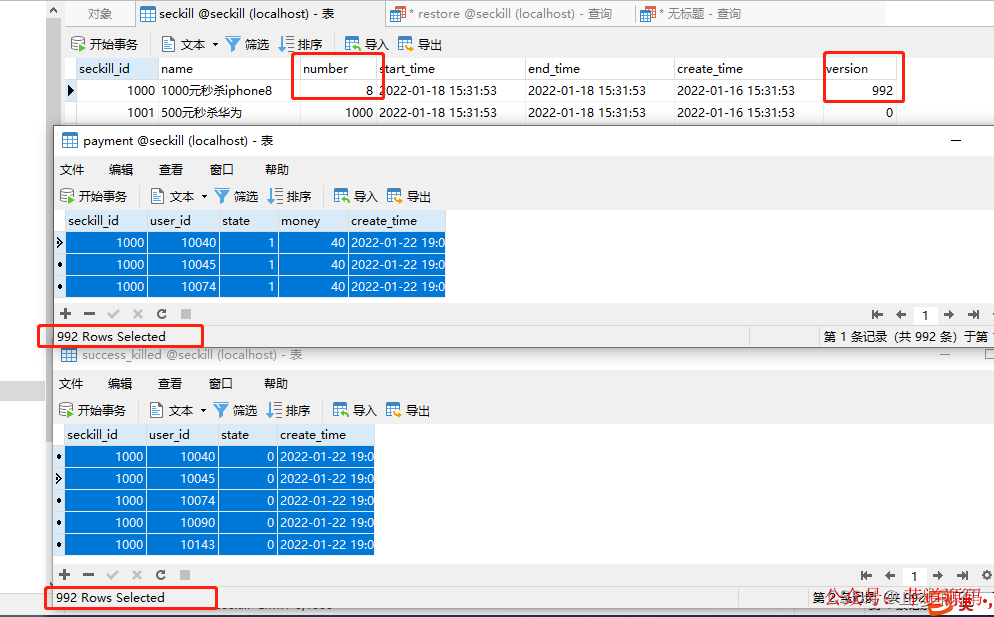Add a record in success_killed window
994x617 pixels.
(x=65, y=575)
